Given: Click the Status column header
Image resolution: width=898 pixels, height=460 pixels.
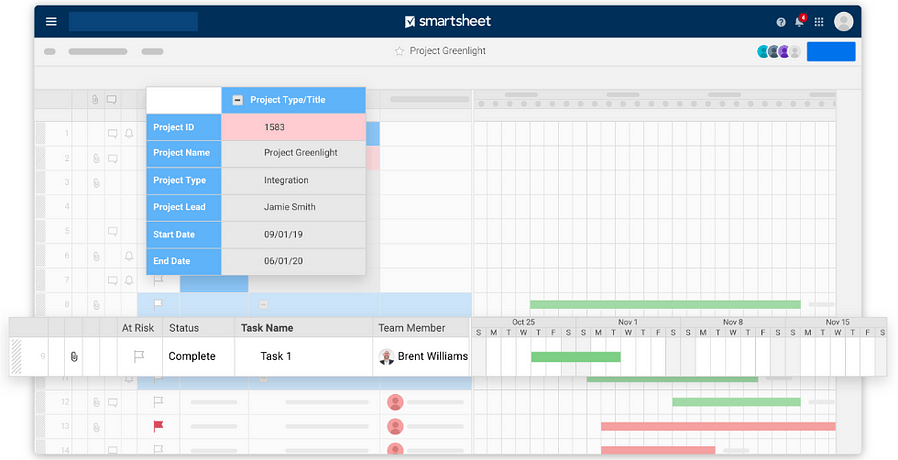Looking at the screenshot, I should click(x=199, y=328).
